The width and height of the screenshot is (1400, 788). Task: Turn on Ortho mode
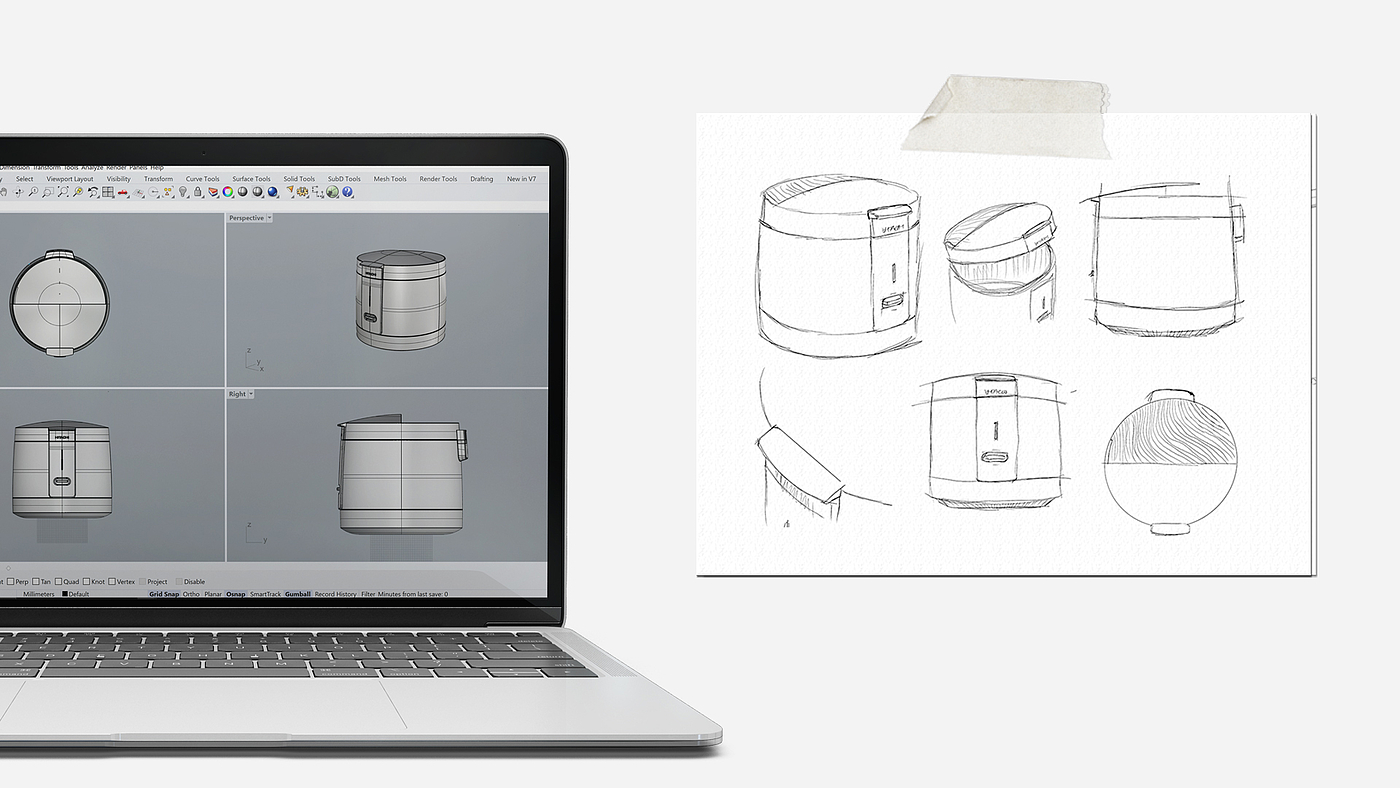[x=191, y=594]
